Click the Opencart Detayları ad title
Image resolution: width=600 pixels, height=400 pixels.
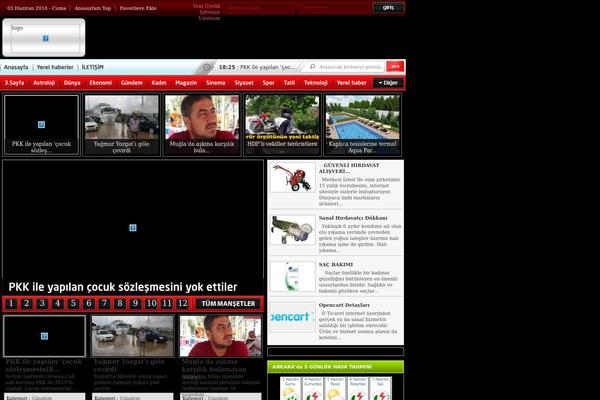pyautogui.click(x=344, y=305)
